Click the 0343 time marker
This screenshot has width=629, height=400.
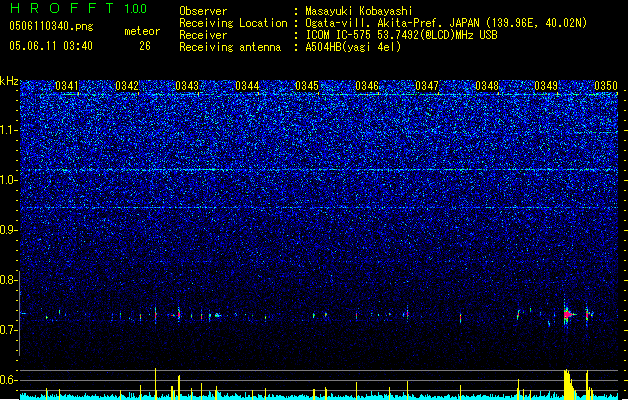187,86
